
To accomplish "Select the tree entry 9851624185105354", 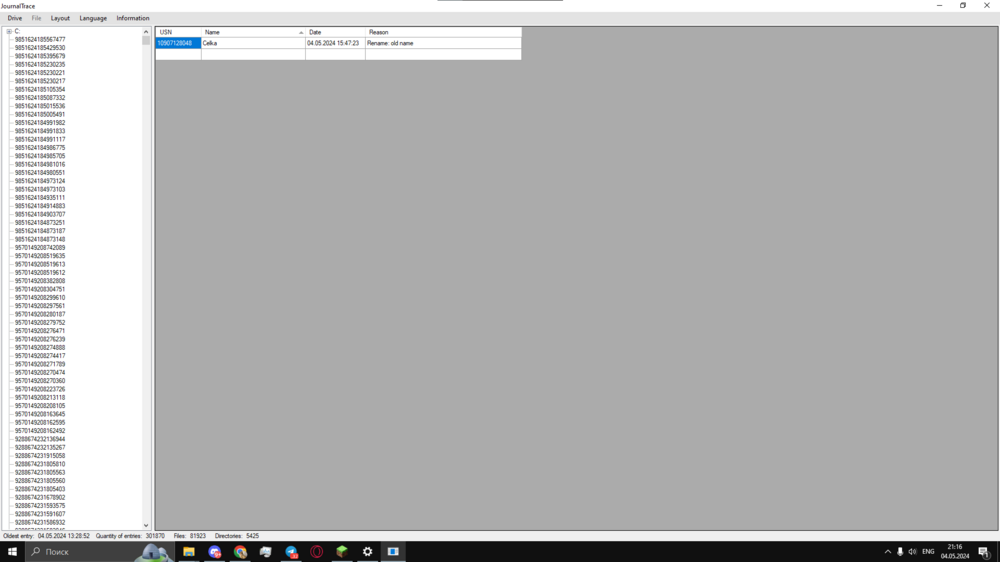I will [x=40, y=89].
